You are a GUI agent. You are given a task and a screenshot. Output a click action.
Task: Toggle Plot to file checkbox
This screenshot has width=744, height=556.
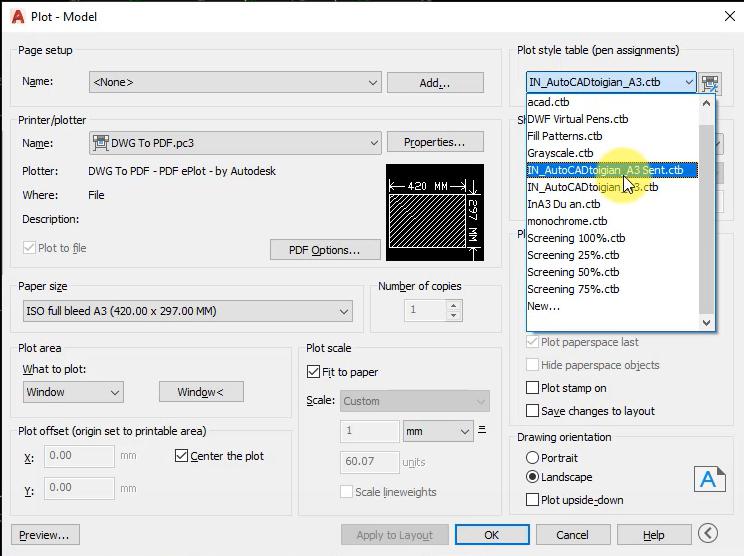[29, 248]
